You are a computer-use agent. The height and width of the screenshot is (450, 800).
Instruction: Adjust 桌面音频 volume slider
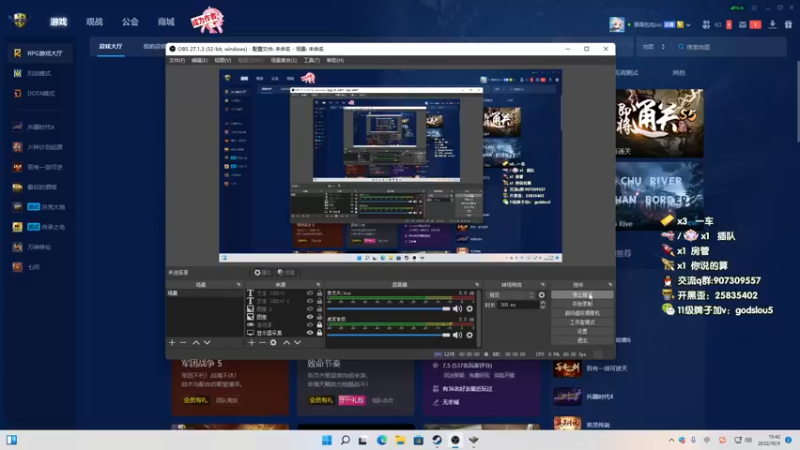(x=389, y=335)
